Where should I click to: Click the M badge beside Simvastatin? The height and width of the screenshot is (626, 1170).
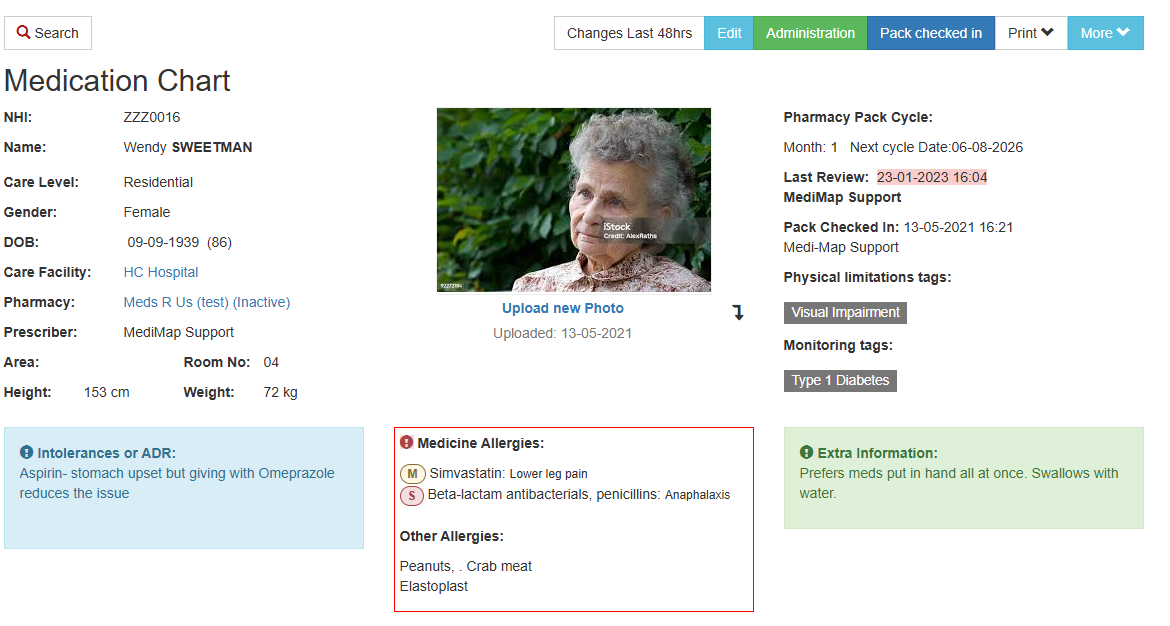click(412, 473)
